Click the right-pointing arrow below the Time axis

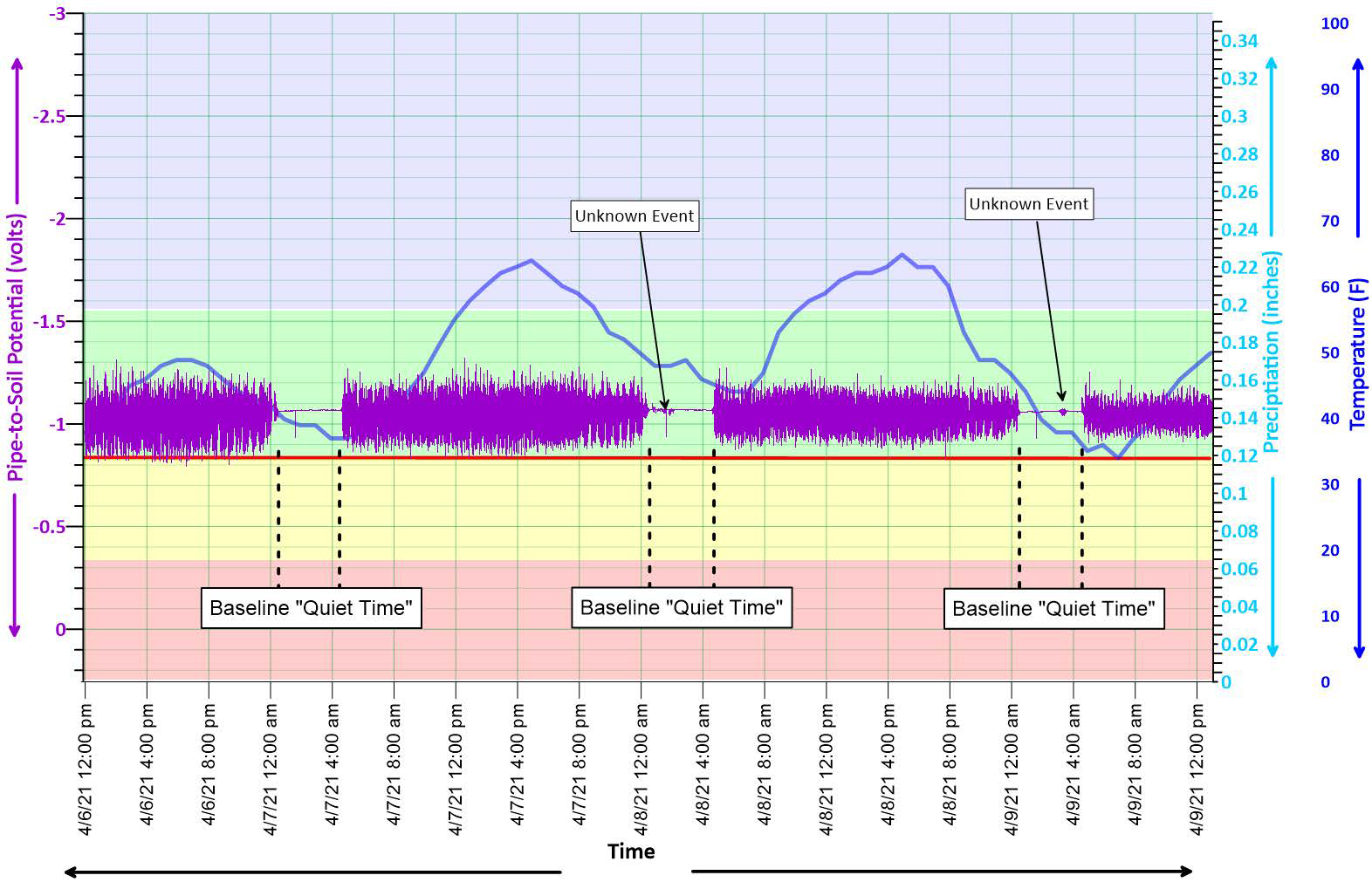(x=943, y=871)
